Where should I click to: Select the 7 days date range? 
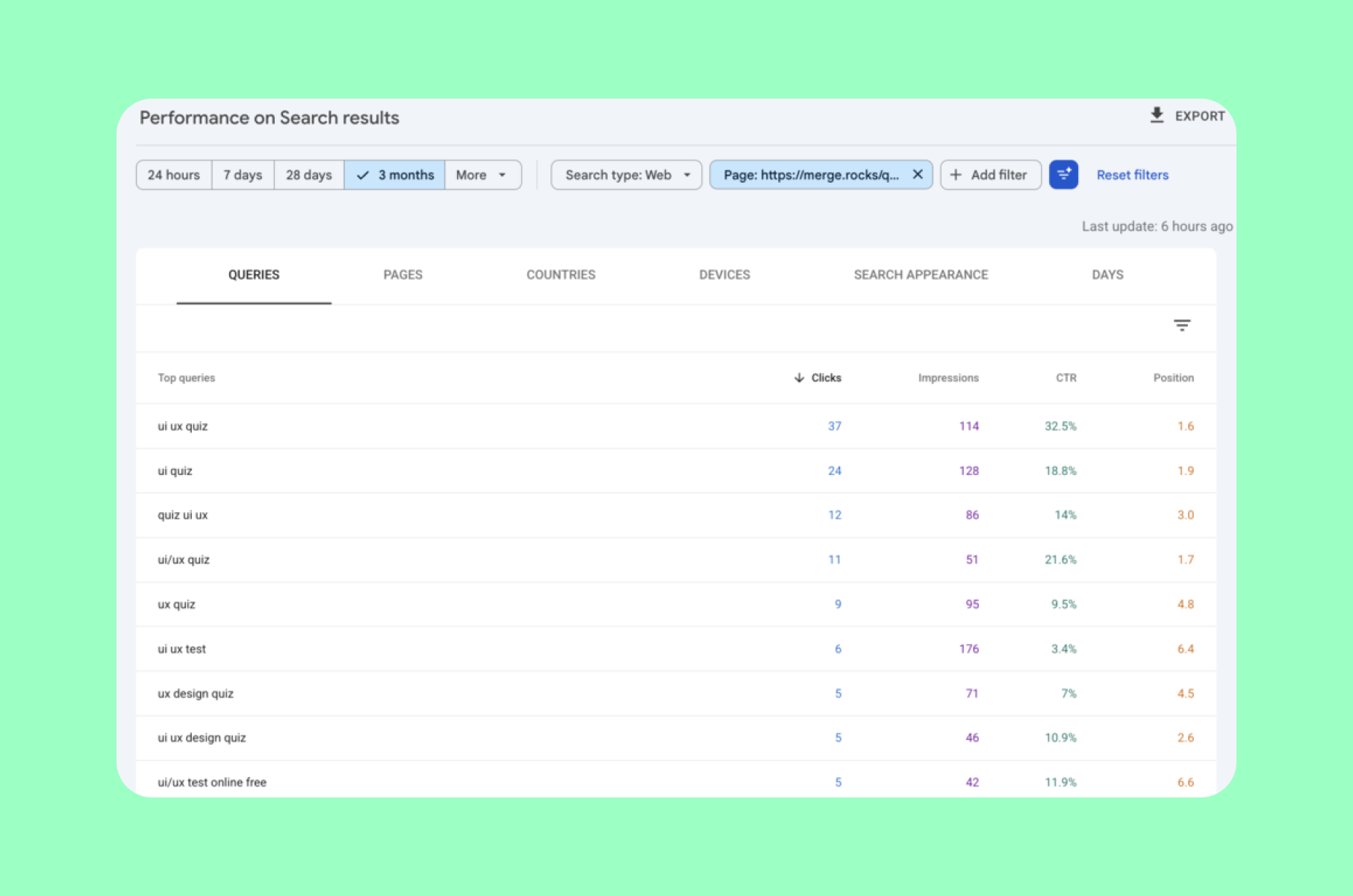pyautogui.click(x=243, y=175)
